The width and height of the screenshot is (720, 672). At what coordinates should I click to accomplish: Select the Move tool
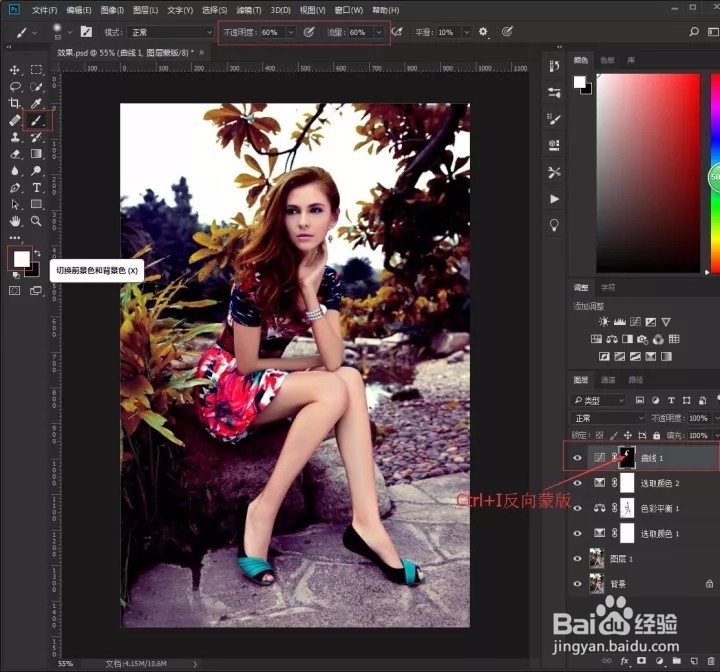tap(15, 70)
